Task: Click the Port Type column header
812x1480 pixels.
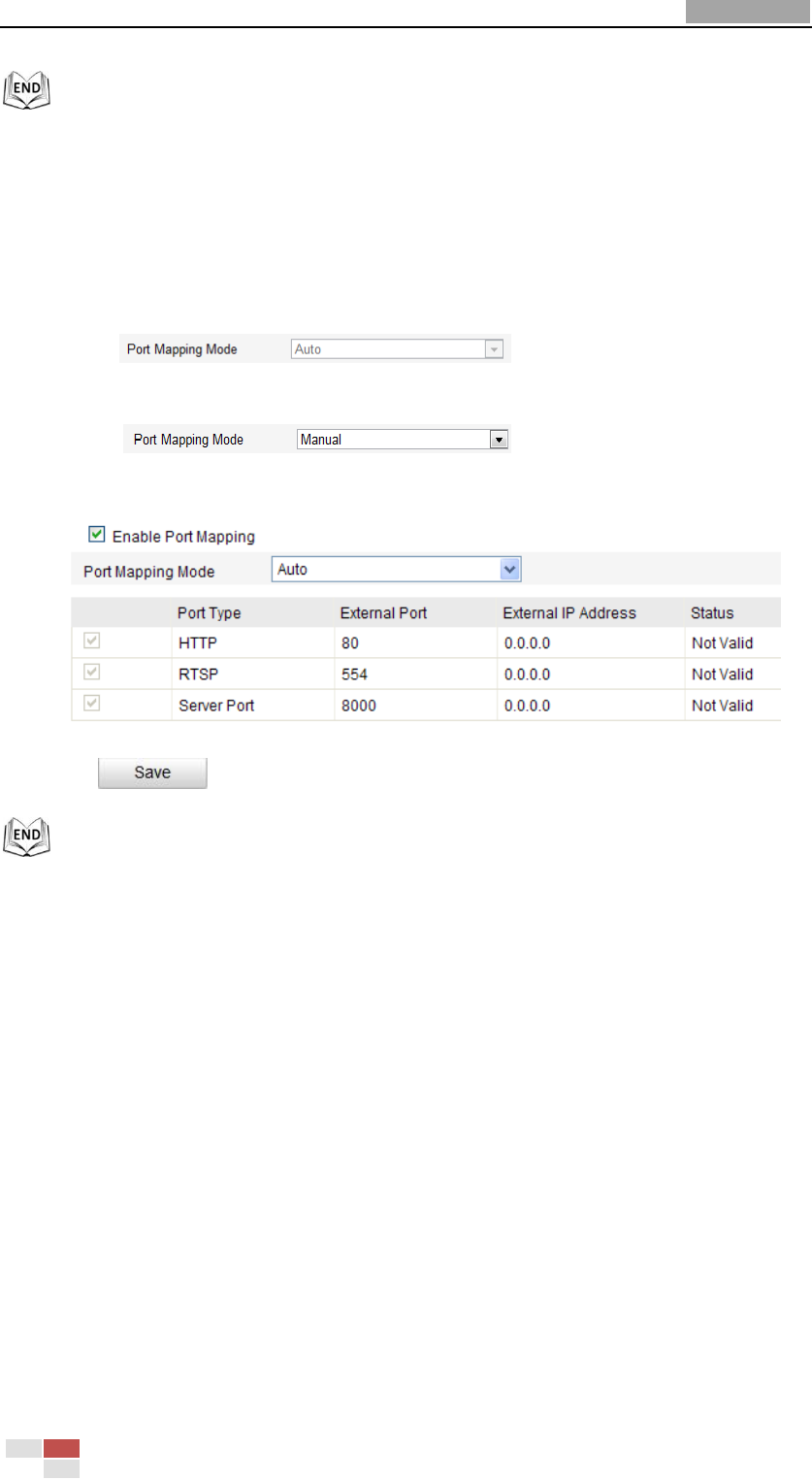Action: 209,612
